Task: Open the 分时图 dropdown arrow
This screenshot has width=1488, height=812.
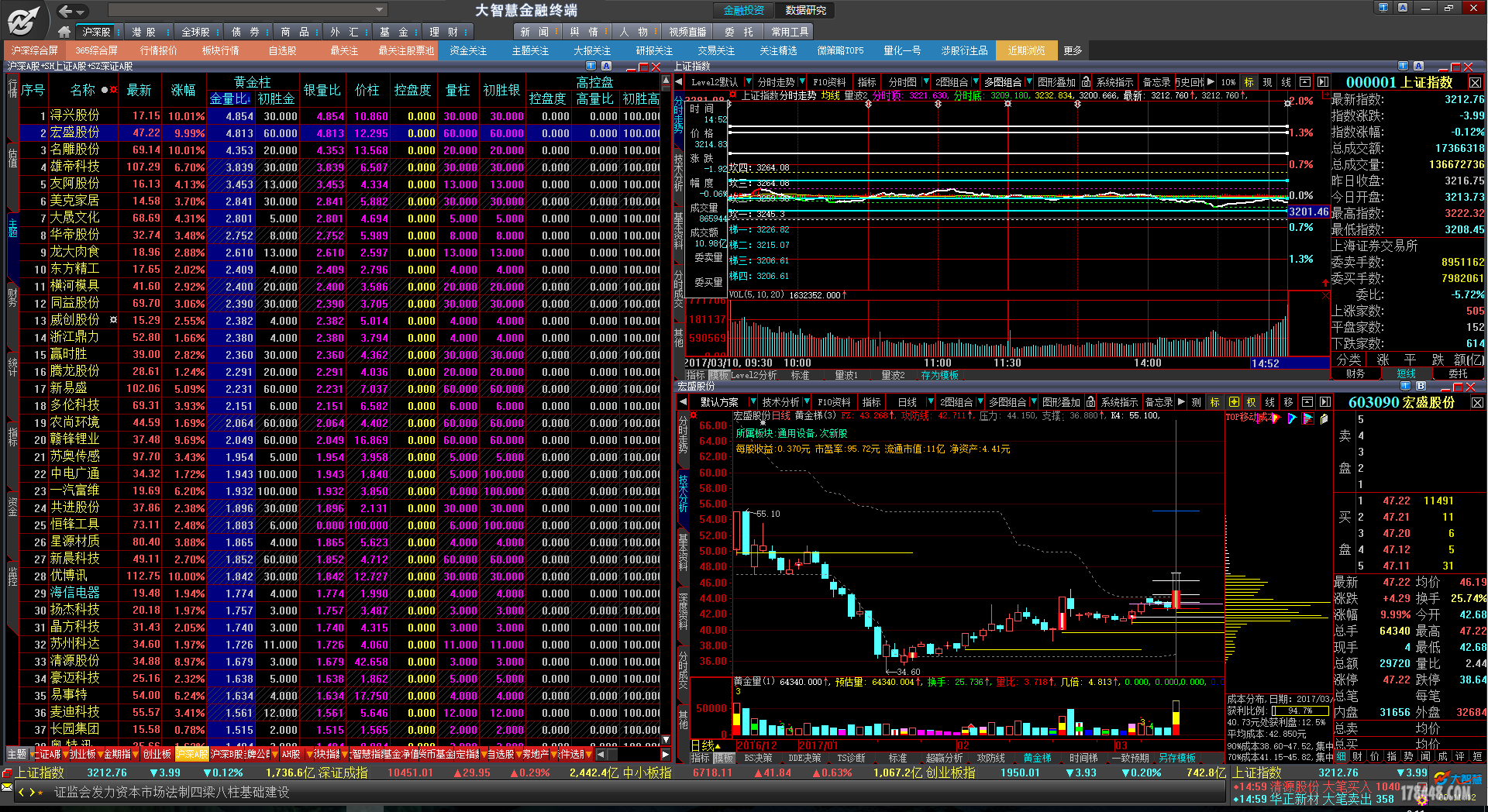Action: pyautogui.click(x=925, y=81)
